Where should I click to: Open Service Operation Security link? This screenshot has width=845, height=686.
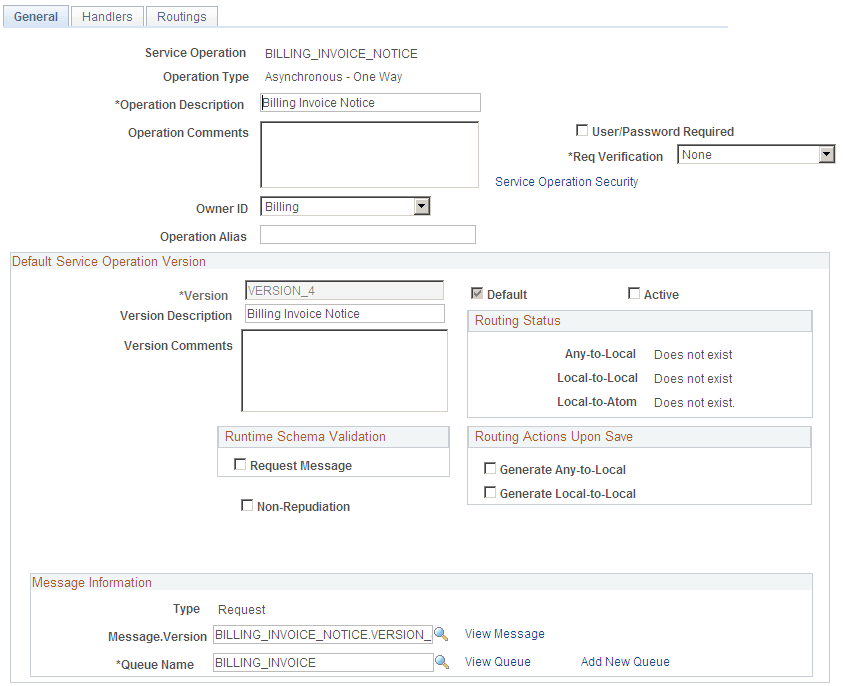pos(567,181)
